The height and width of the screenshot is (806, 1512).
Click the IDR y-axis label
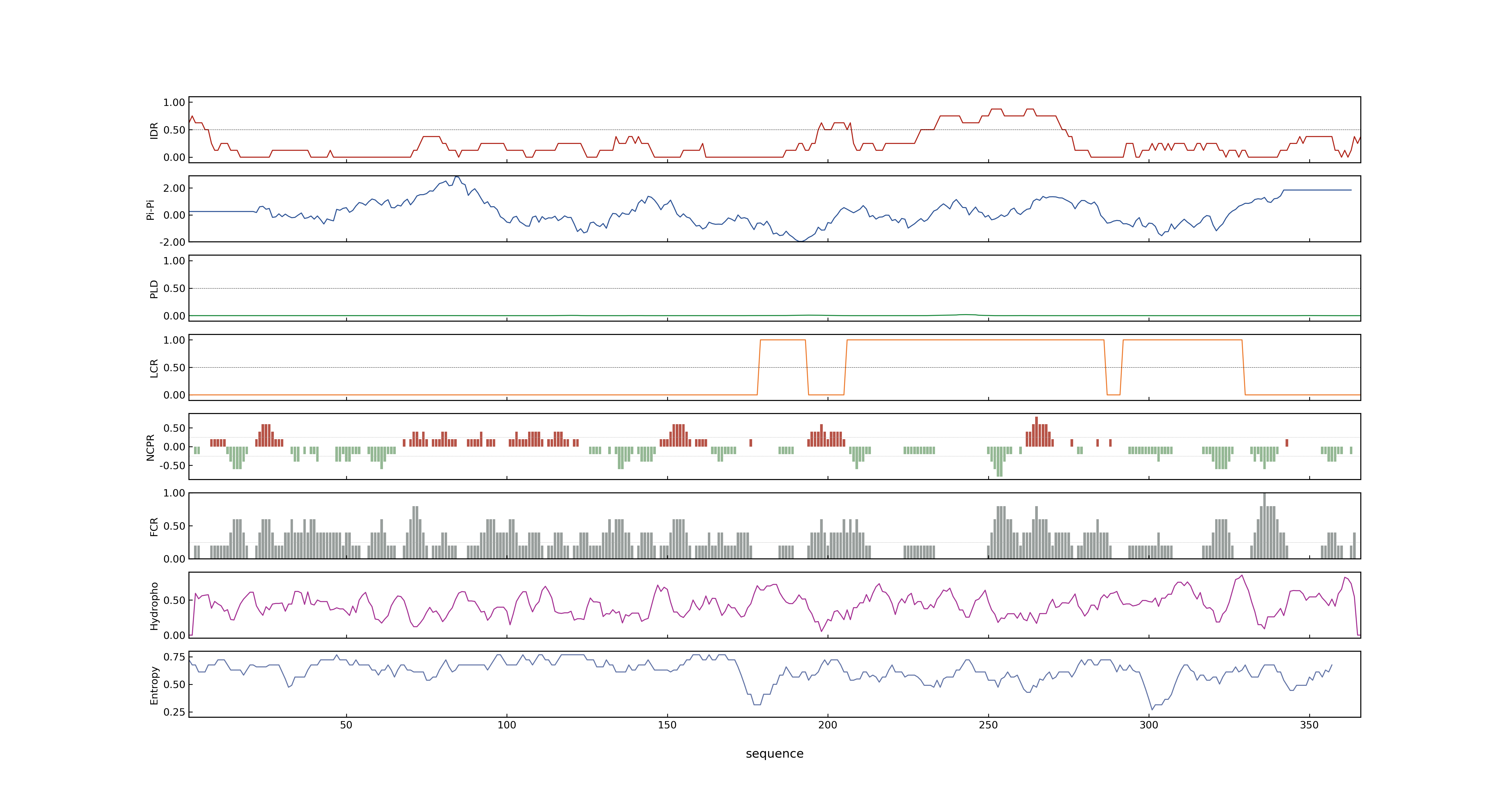pos(154,130)
